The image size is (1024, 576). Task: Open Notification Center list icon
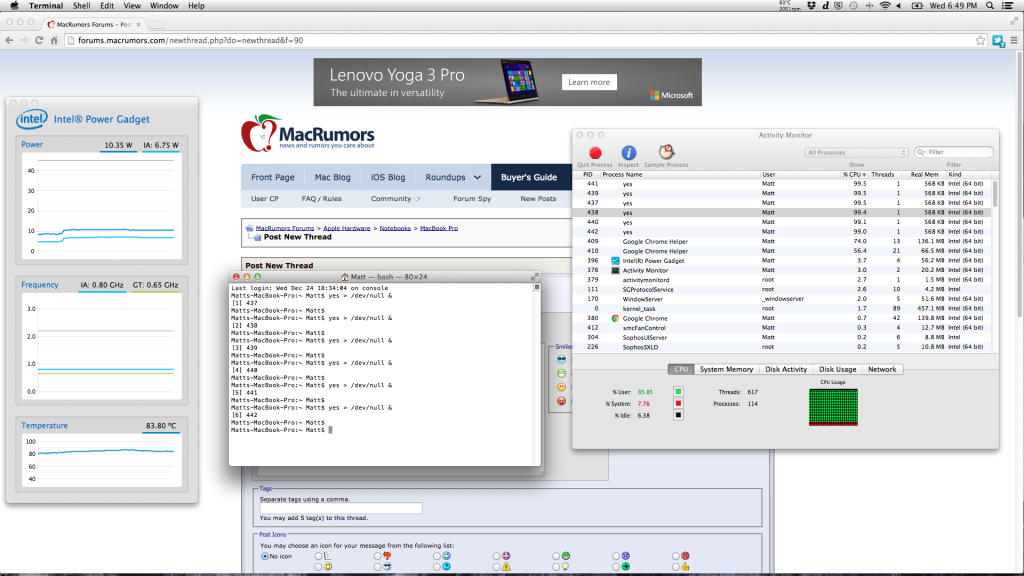[x=1008, y=6]
